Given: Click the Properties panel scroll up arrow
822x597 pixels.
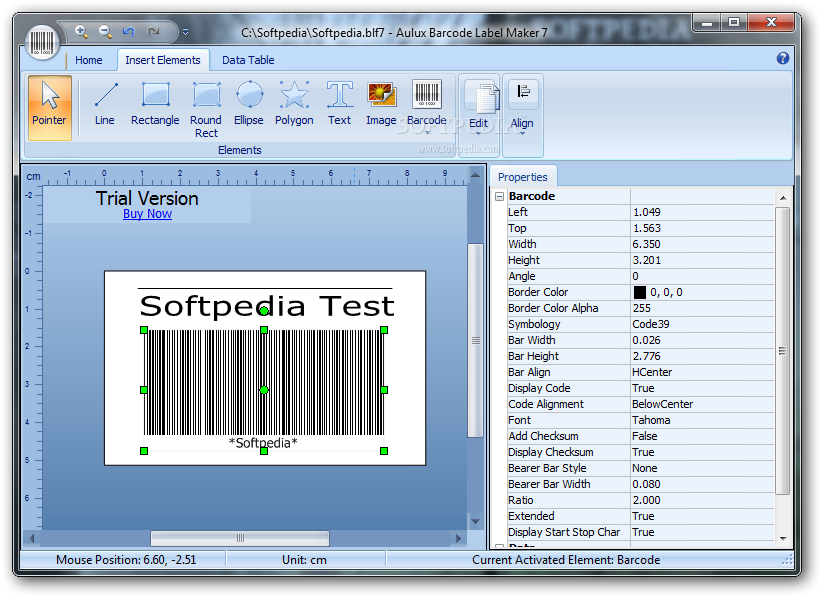Looking at the screenshot, I should (x=783, y=198).
